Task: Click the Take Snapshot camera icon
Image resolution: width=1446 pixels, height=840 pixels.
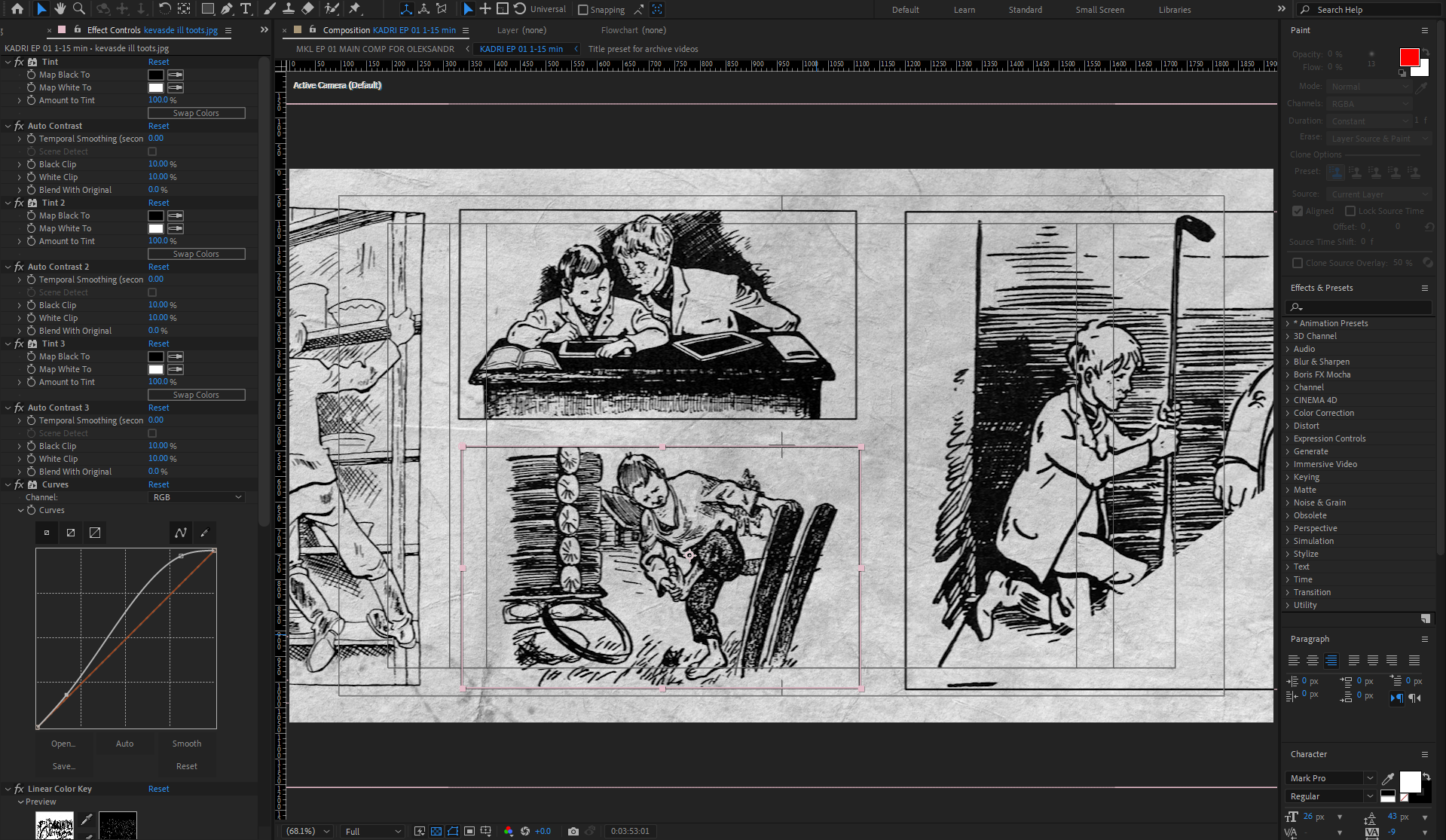Action: [x=573, y=831]
